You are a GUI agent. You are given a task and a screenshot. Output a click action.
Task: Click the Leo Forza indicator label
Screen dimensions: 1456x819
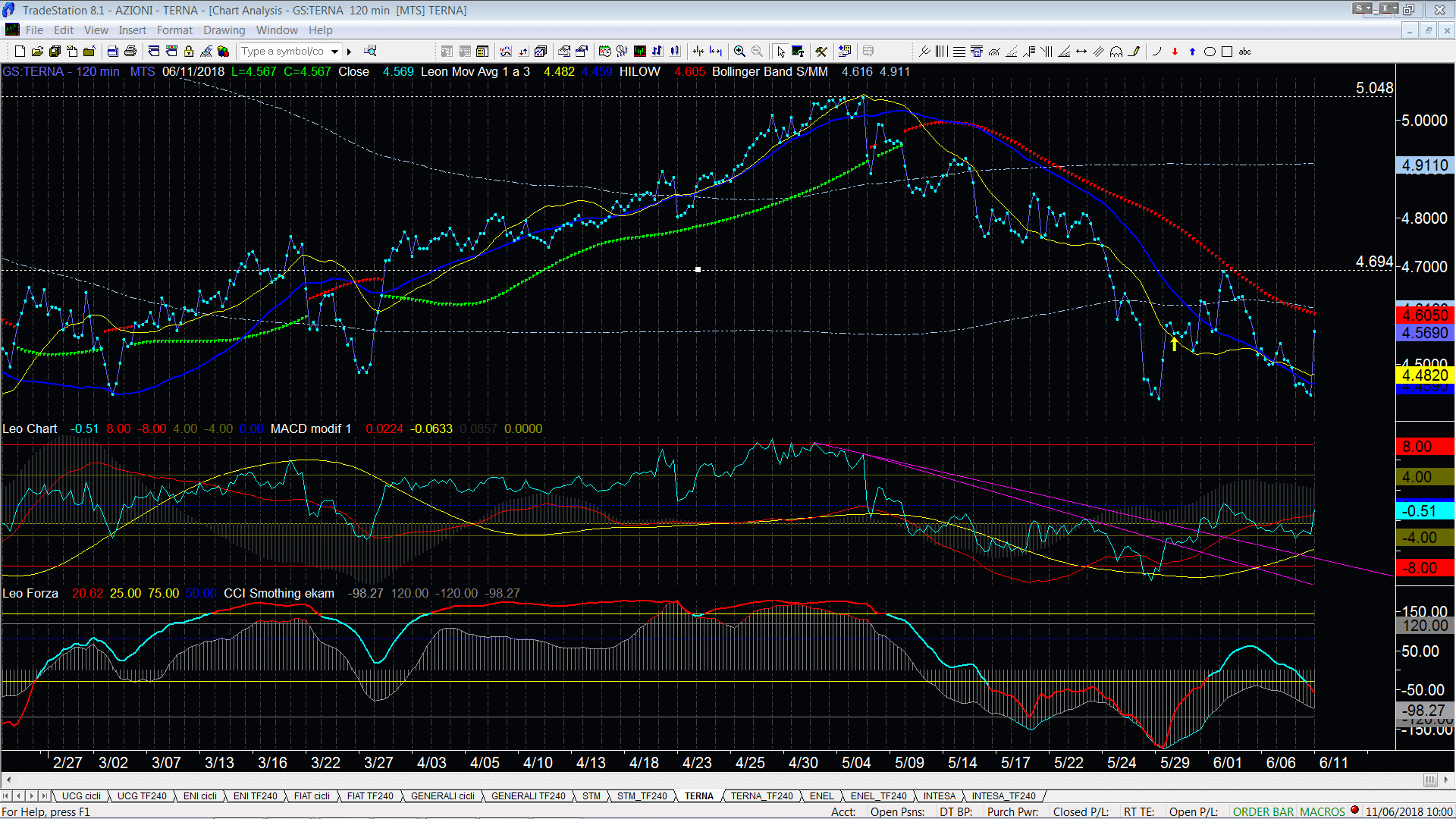(30, 593)
